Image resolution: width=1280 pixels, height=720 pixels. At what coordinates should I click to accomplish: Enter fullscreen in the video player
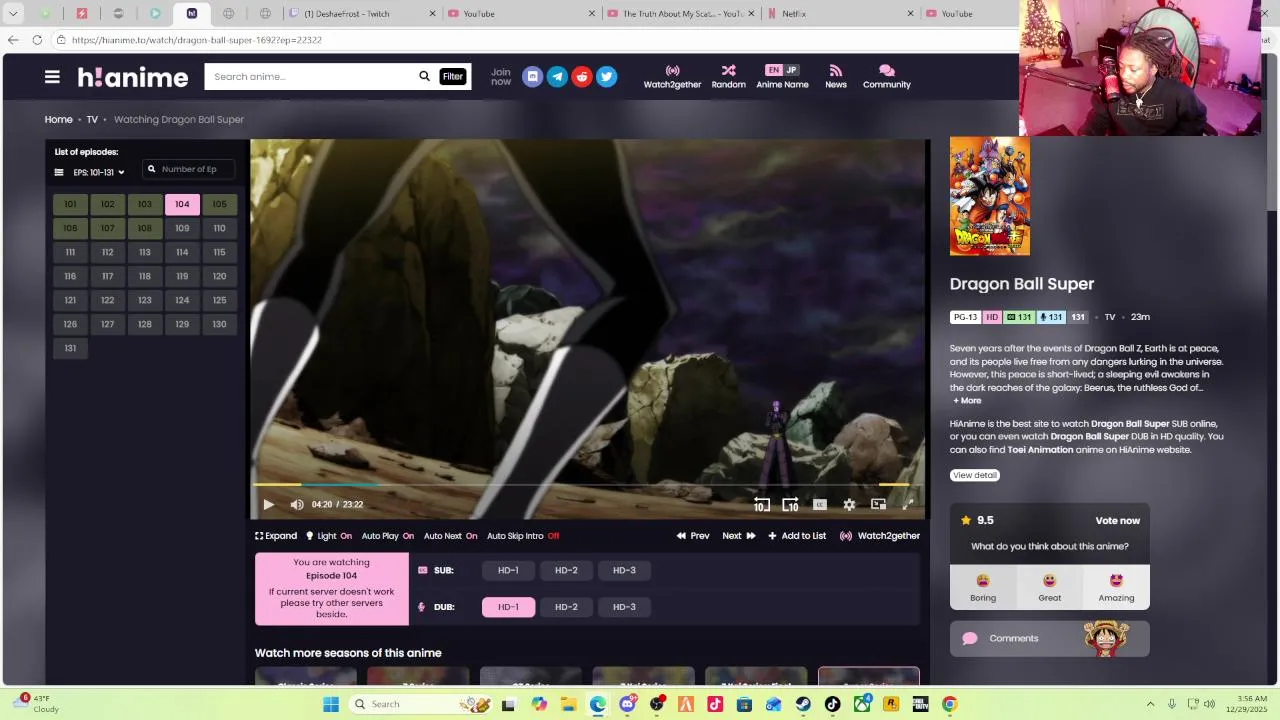(x=907, y=505)
